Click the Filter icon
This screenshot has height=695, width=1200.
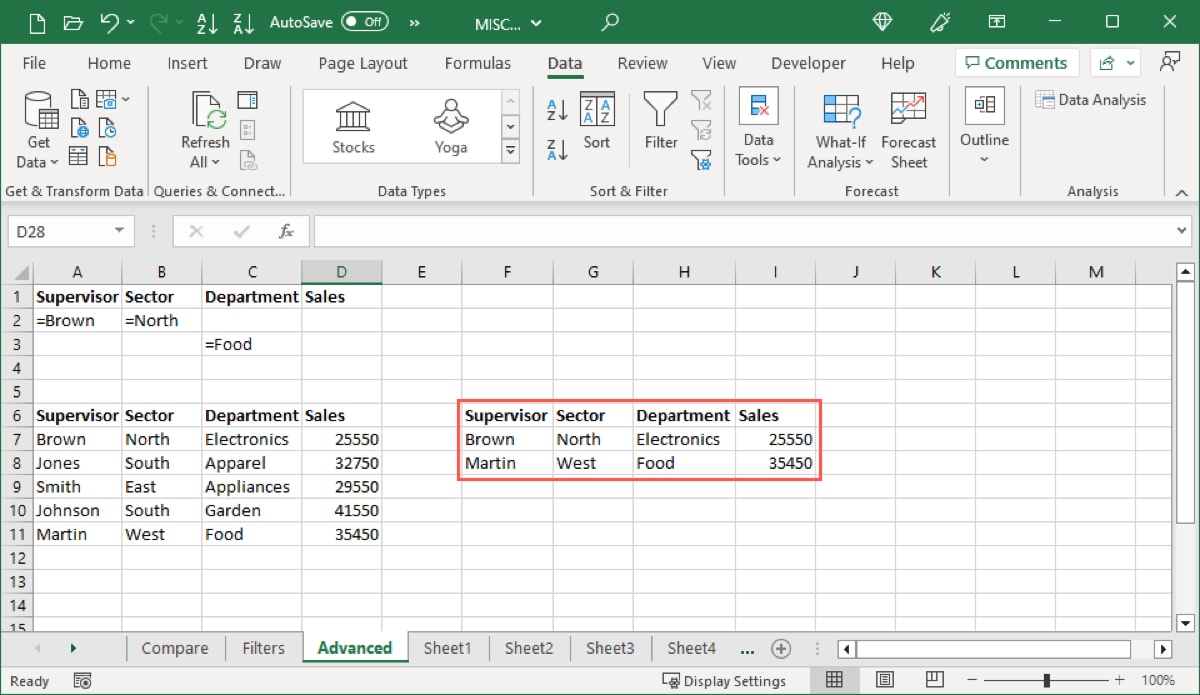point(660,120)
